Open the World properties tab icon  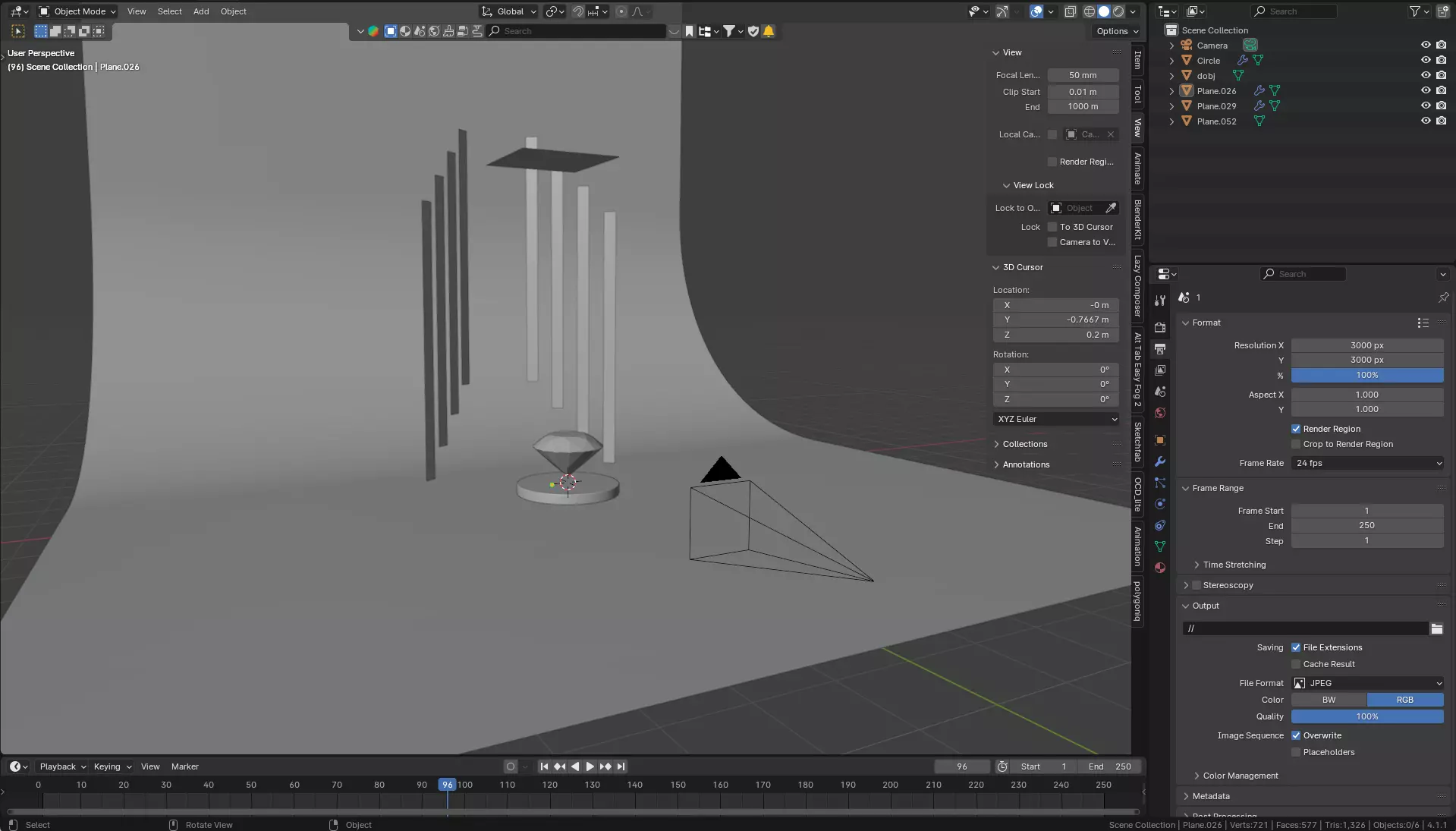pos(1160,413)
